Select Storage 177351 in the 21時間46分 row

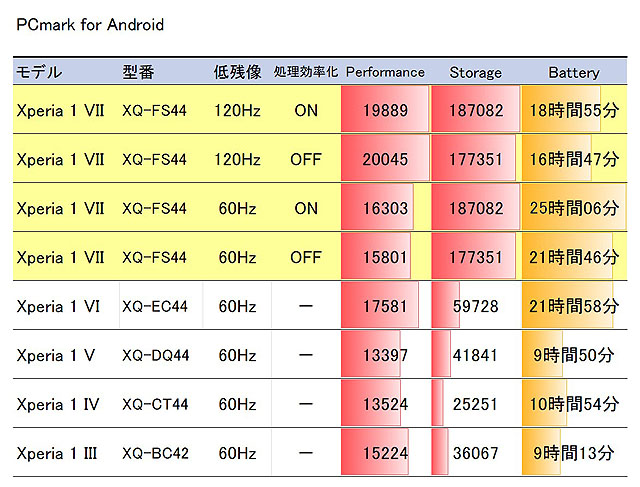point(476,257)
